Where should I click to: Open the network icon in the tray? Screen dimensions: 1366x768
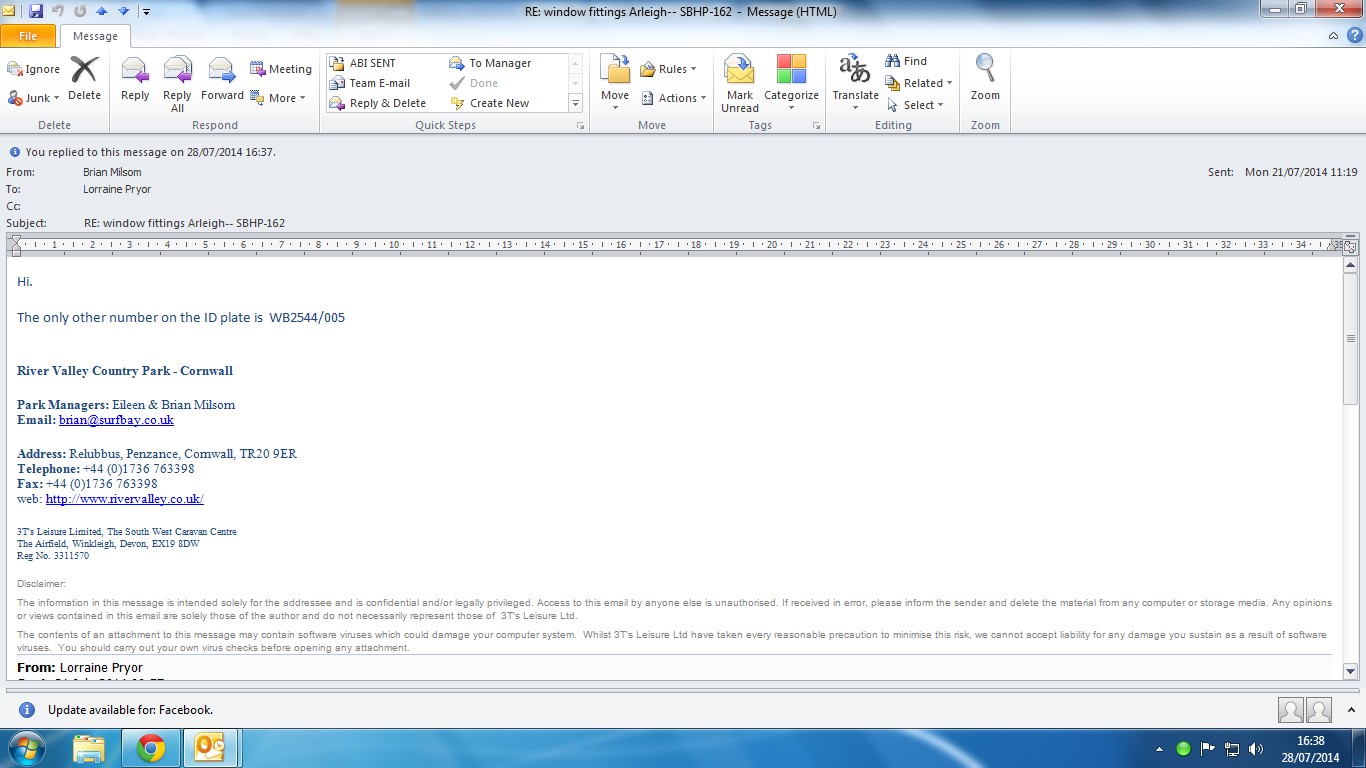point(1232,748)
